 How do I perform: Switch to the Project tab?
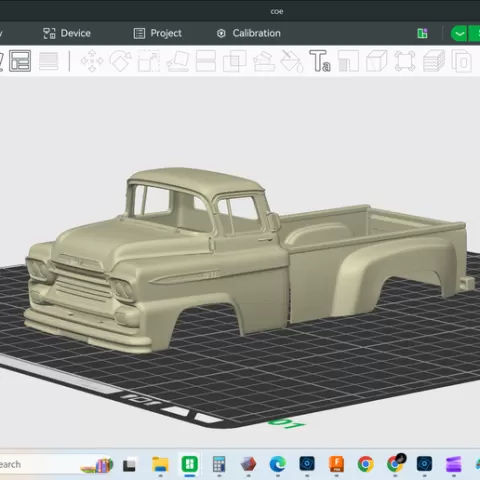coord(158,33)
